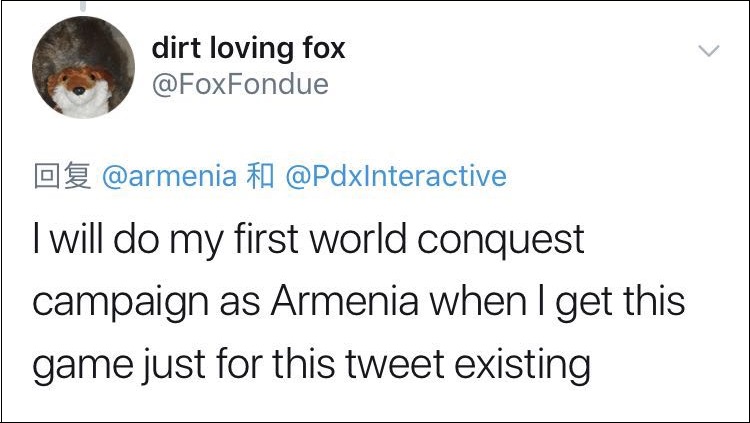Screen dimensions: 750x423
Task: Open the @armenia mention link
Action: click(x=169, y=177)
